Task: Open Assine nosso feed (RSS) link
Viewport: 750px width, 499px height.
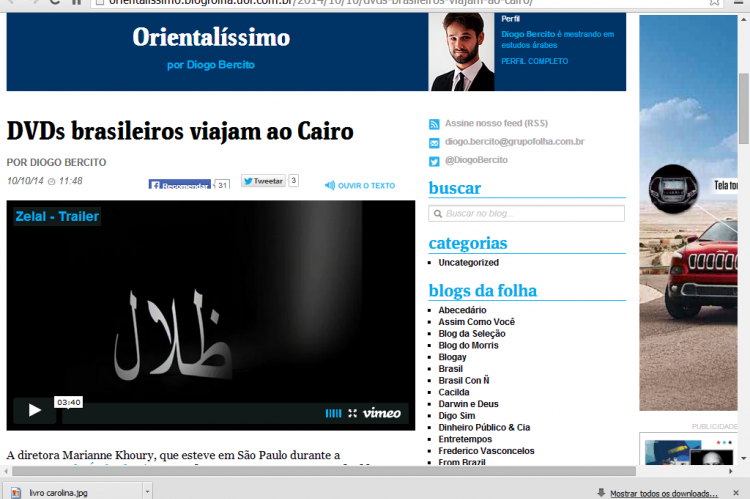Action: click(x=496, y=123)
